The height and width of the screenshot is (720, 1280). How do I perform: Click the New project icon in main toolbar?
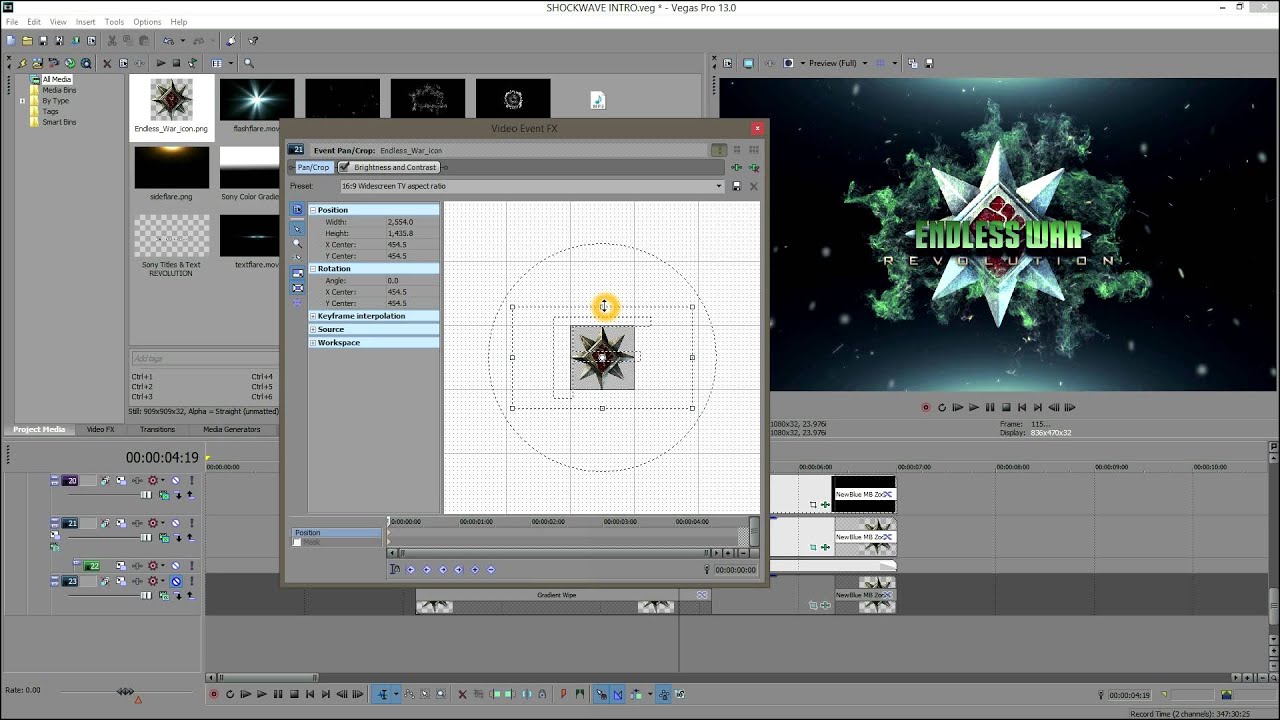(11, 40)
